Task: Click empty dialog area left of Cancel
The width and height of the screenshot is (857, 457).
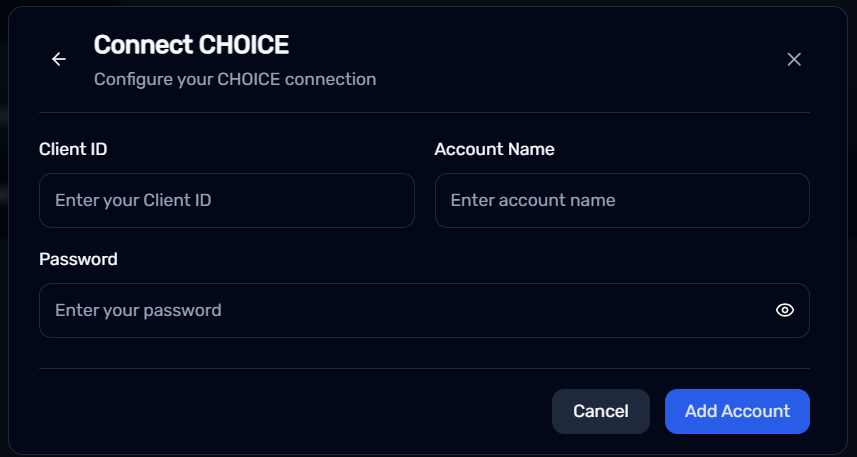Action: click(295, 411)
